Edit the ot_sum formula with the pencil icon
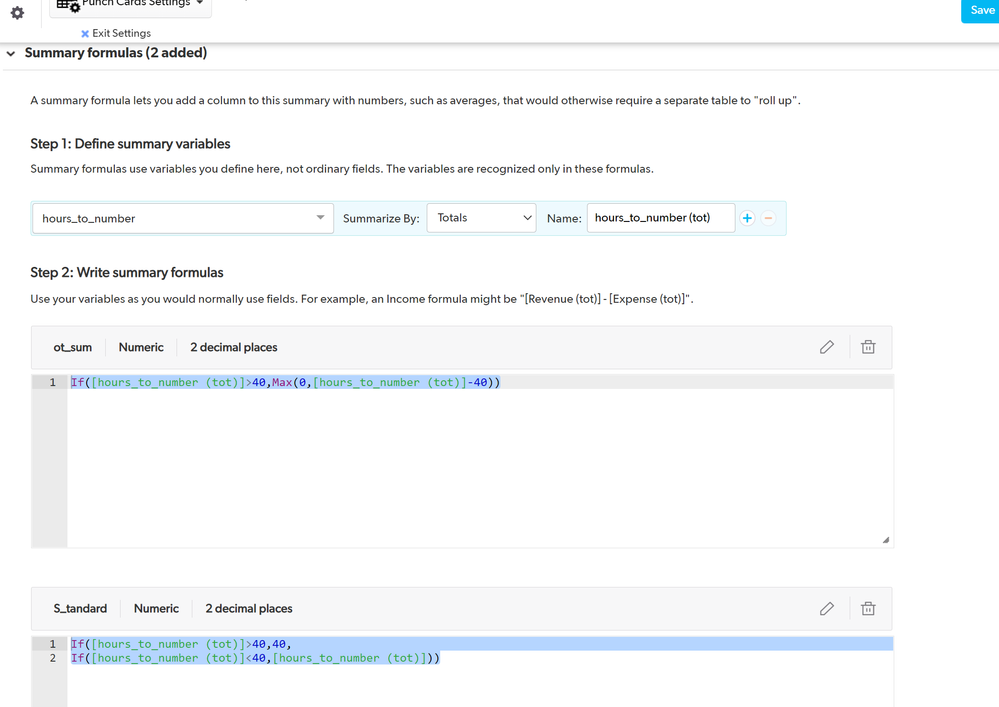This screenshot has width=999, height=707. click(x=826, y=347)
